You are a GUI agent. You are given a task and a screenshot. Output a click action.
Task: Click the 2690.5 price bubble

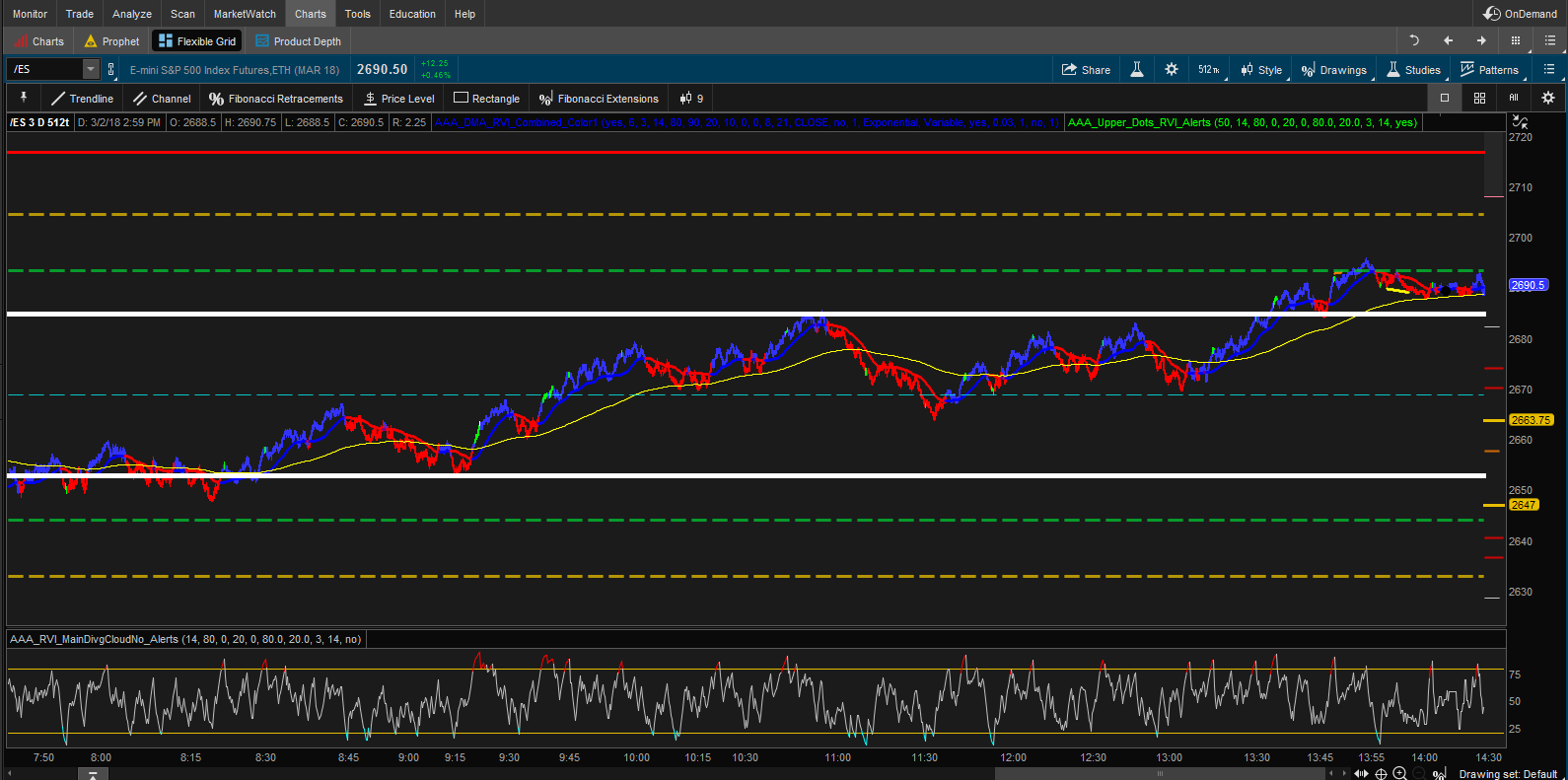click(1529, 285)
